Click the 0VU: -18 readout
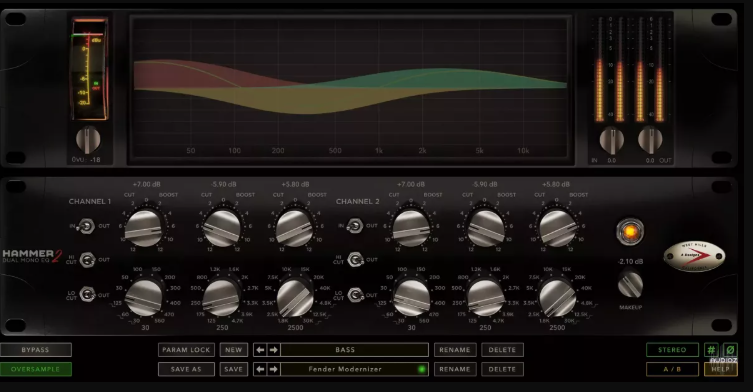This screenshot has width=753, height=392. click(x=86, y=160)
